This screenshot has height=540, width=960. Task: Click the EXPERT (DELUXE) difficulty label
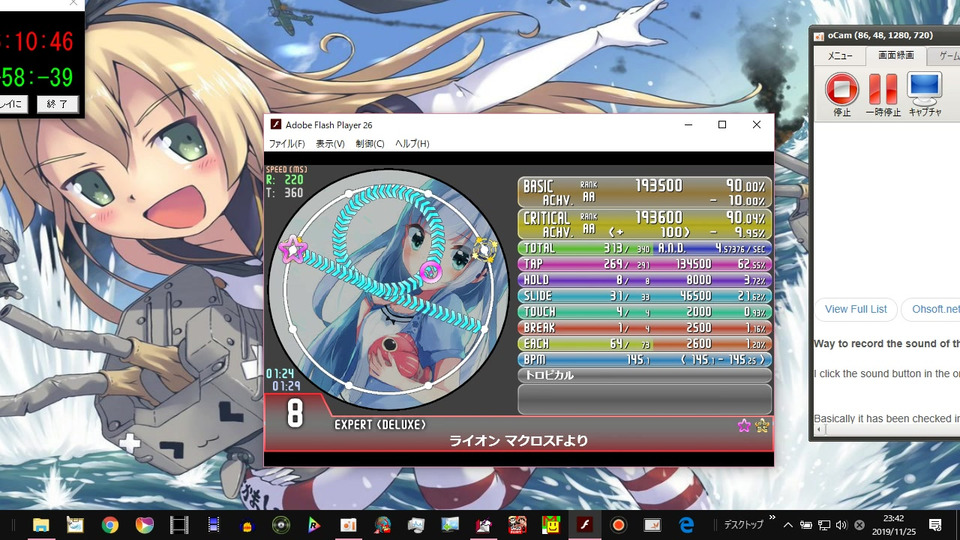pyautogui.click(x=380, y=425)
